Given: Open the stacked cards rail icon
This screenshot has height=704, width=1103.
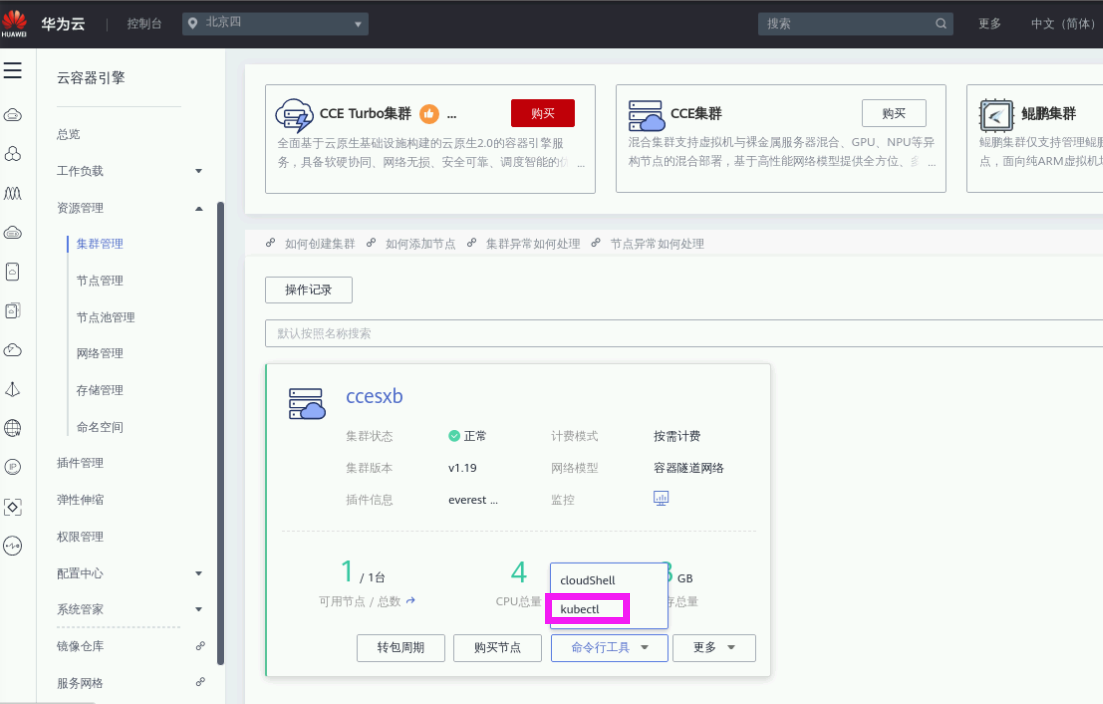Looking at the screenshot, I should click(x=13, y=311).
